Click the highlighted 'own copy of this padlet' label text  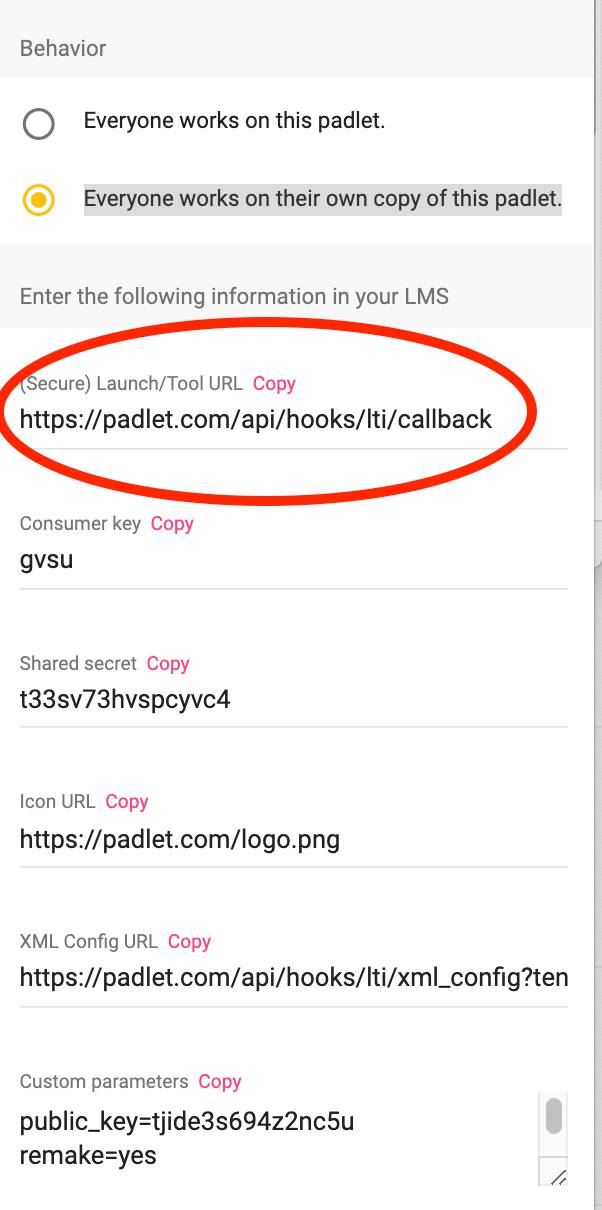(x=323, y=199)
